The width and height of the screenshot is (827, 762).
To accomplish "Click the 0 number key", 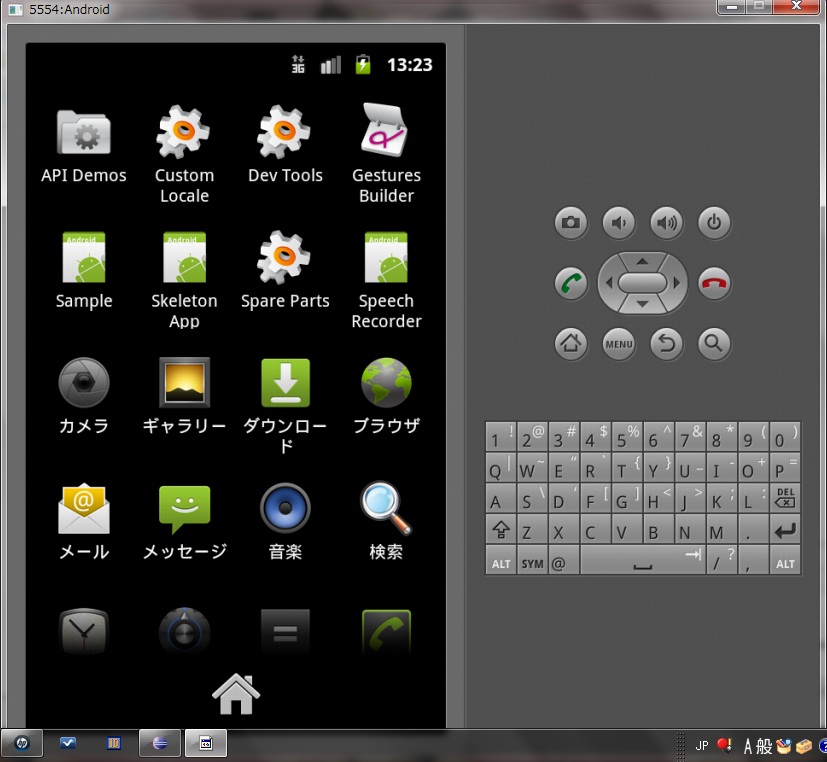I will 785,437.
